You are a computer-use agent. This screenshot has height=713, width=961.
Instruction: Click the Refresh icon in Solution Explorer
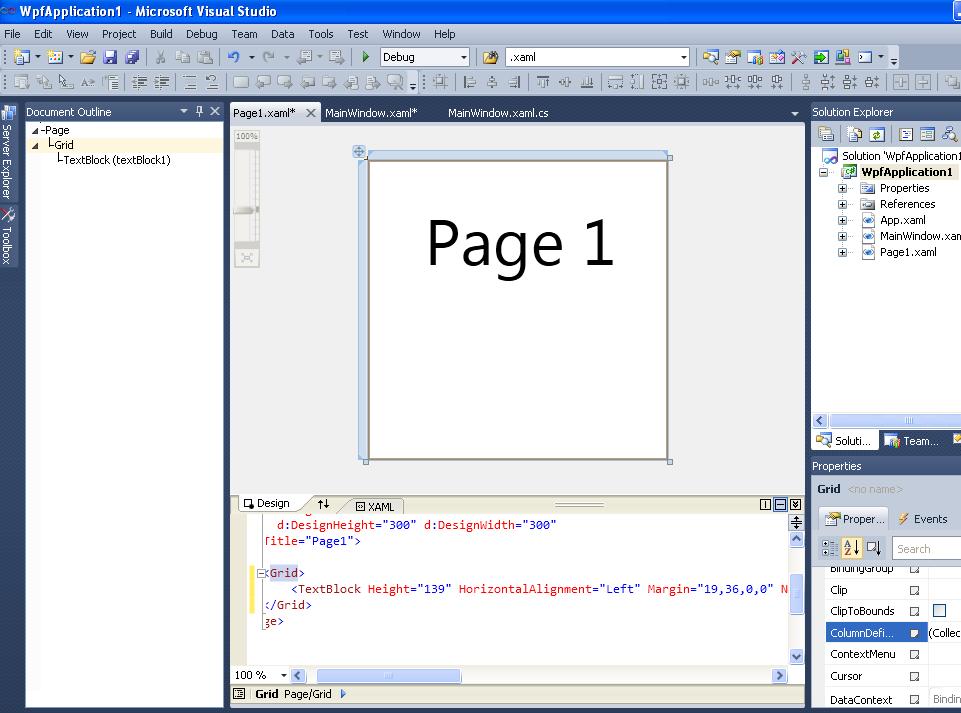(876, 133)
